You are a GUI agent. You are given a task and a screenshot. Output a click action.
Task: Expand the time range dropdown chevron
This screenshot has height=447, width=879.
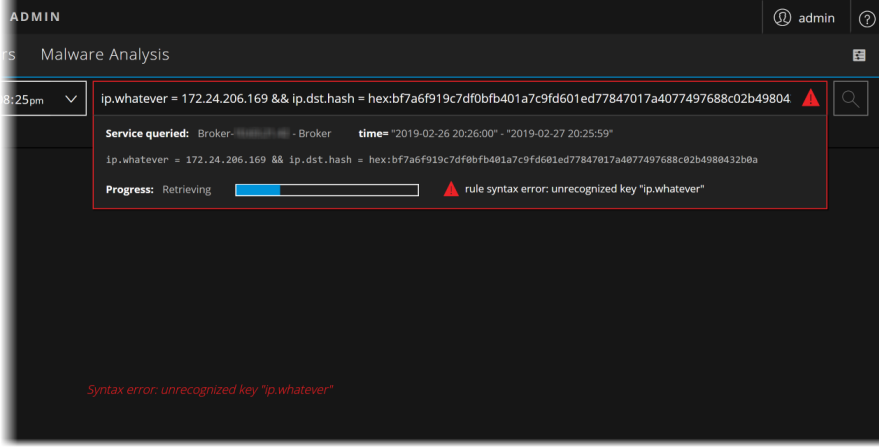[71, 99]
